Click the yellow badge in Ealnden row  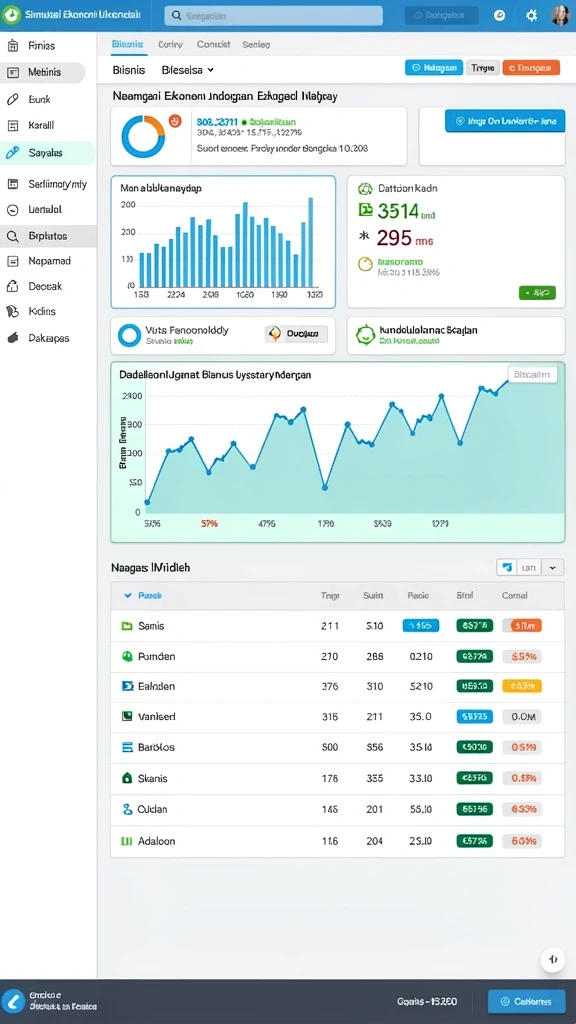pyautogui.click(x=522, y=686)
